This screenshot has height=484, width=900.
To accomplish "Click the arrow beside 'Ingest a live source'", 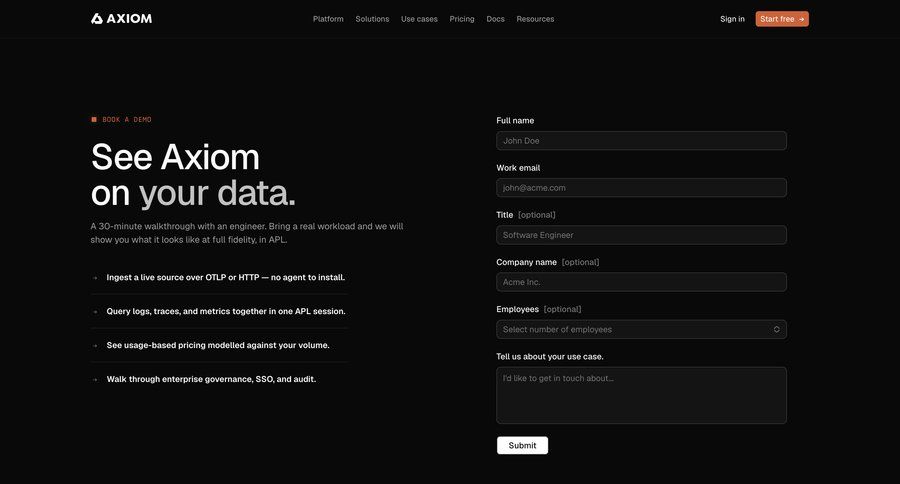I will pos(95,278).
